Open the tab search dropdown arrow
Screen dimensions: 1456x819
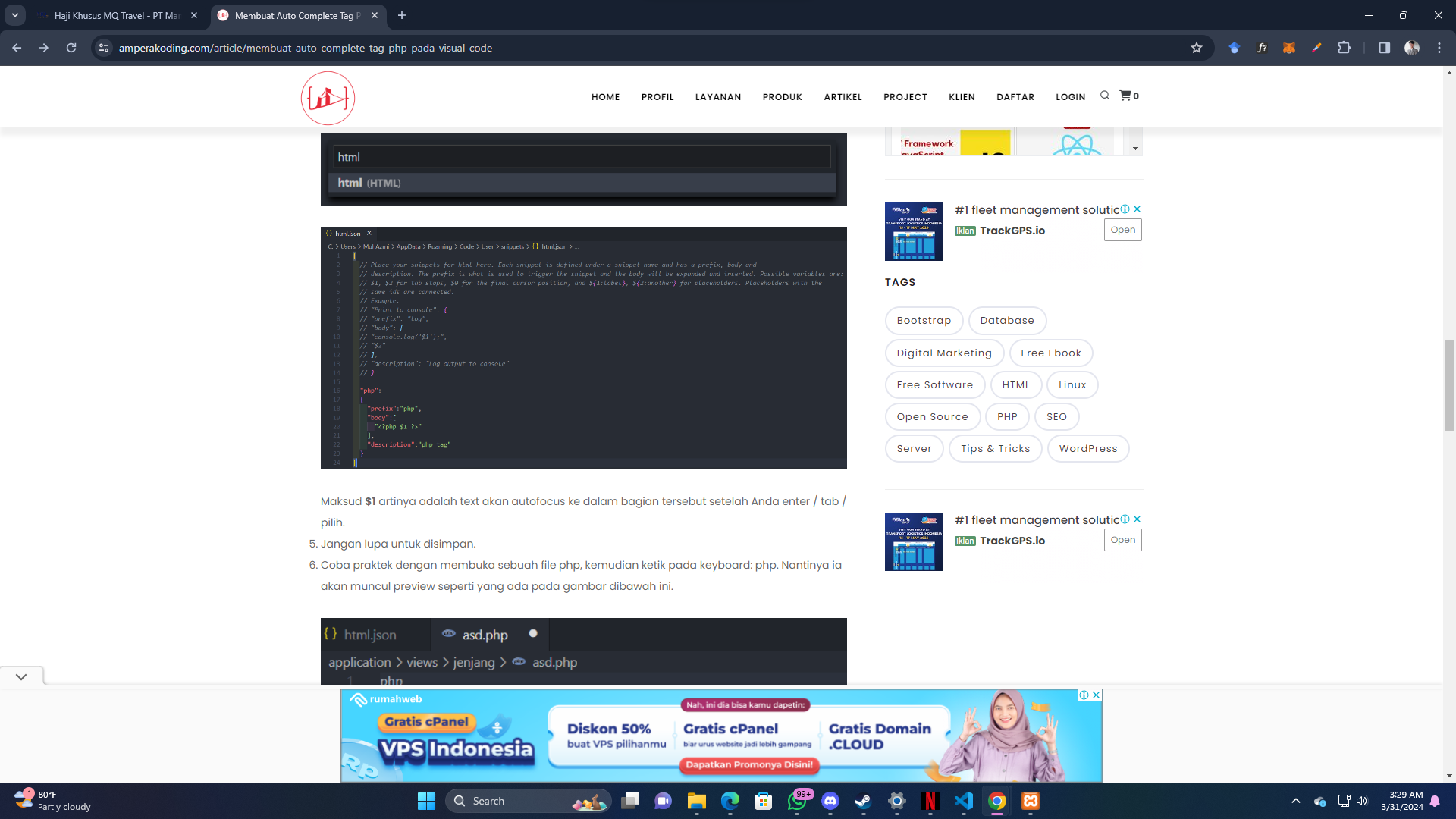pos(14,15)
